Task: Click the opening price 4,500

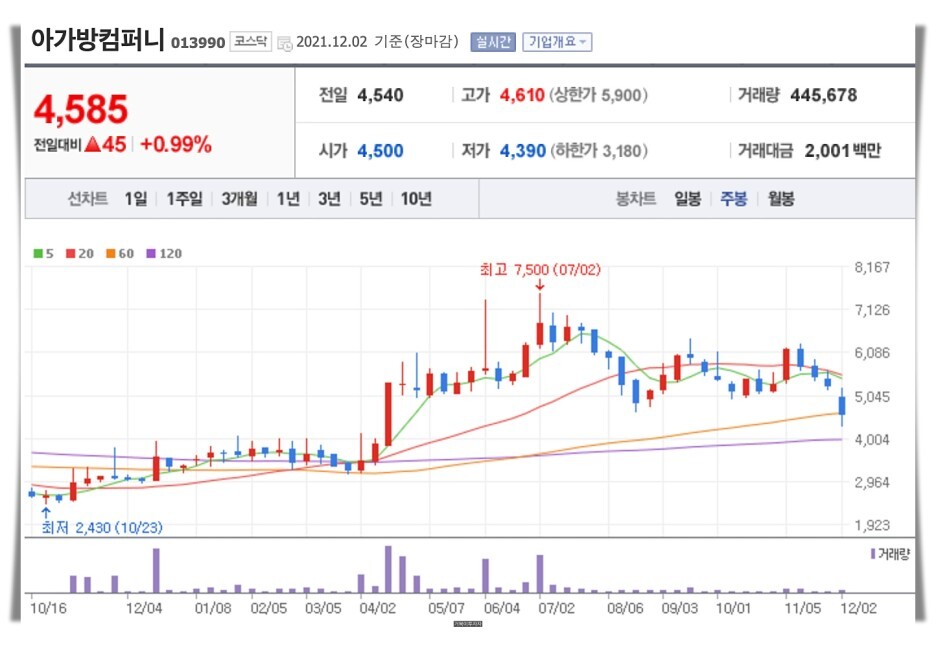Action: [380, 151]
